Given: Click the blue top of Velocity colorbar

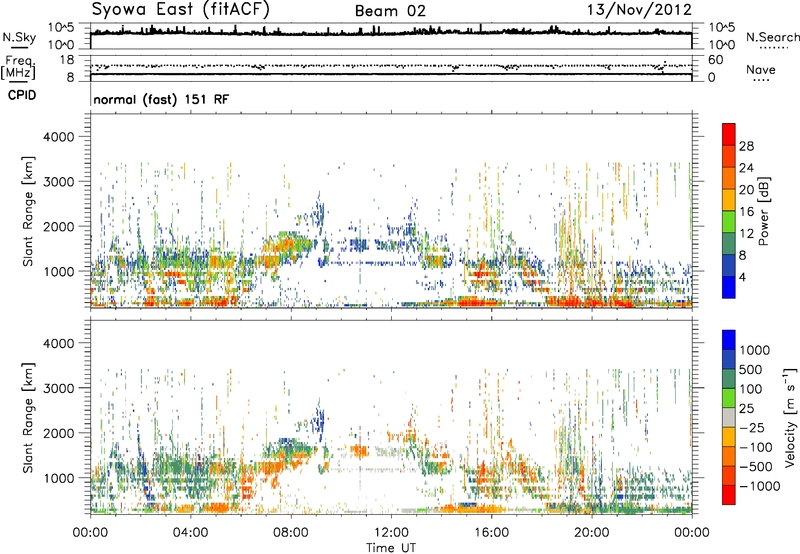Looking at the screenshot, I should 729,340.
